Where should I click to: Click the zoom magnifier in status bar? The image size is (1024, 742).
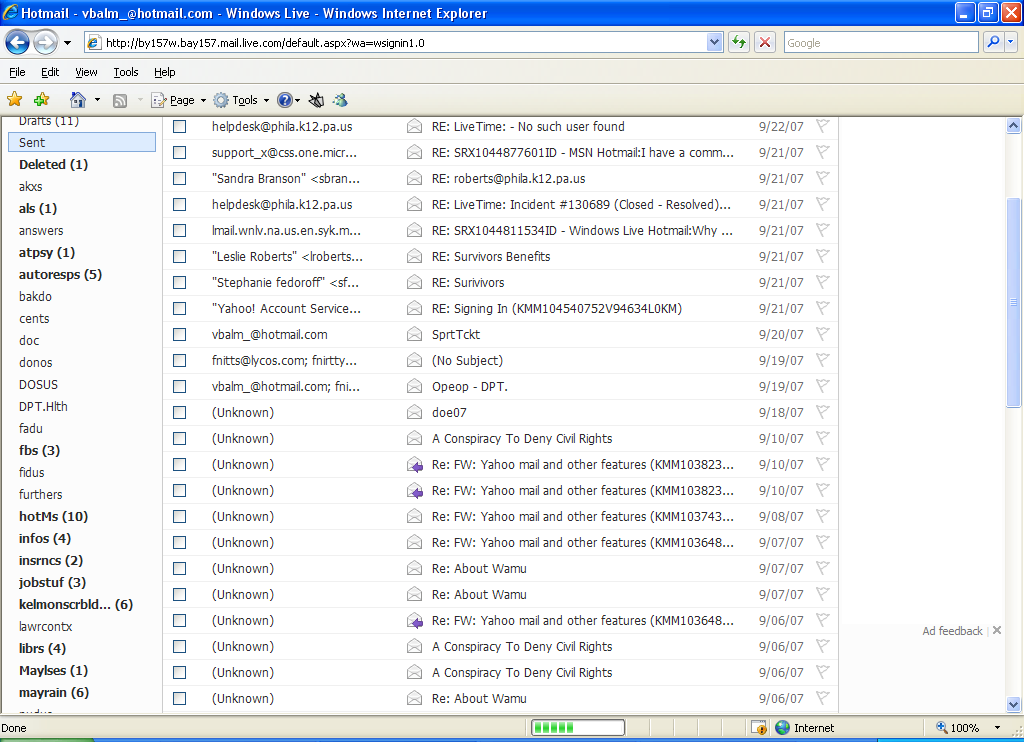pyautogui.click(x=942, y=727)
